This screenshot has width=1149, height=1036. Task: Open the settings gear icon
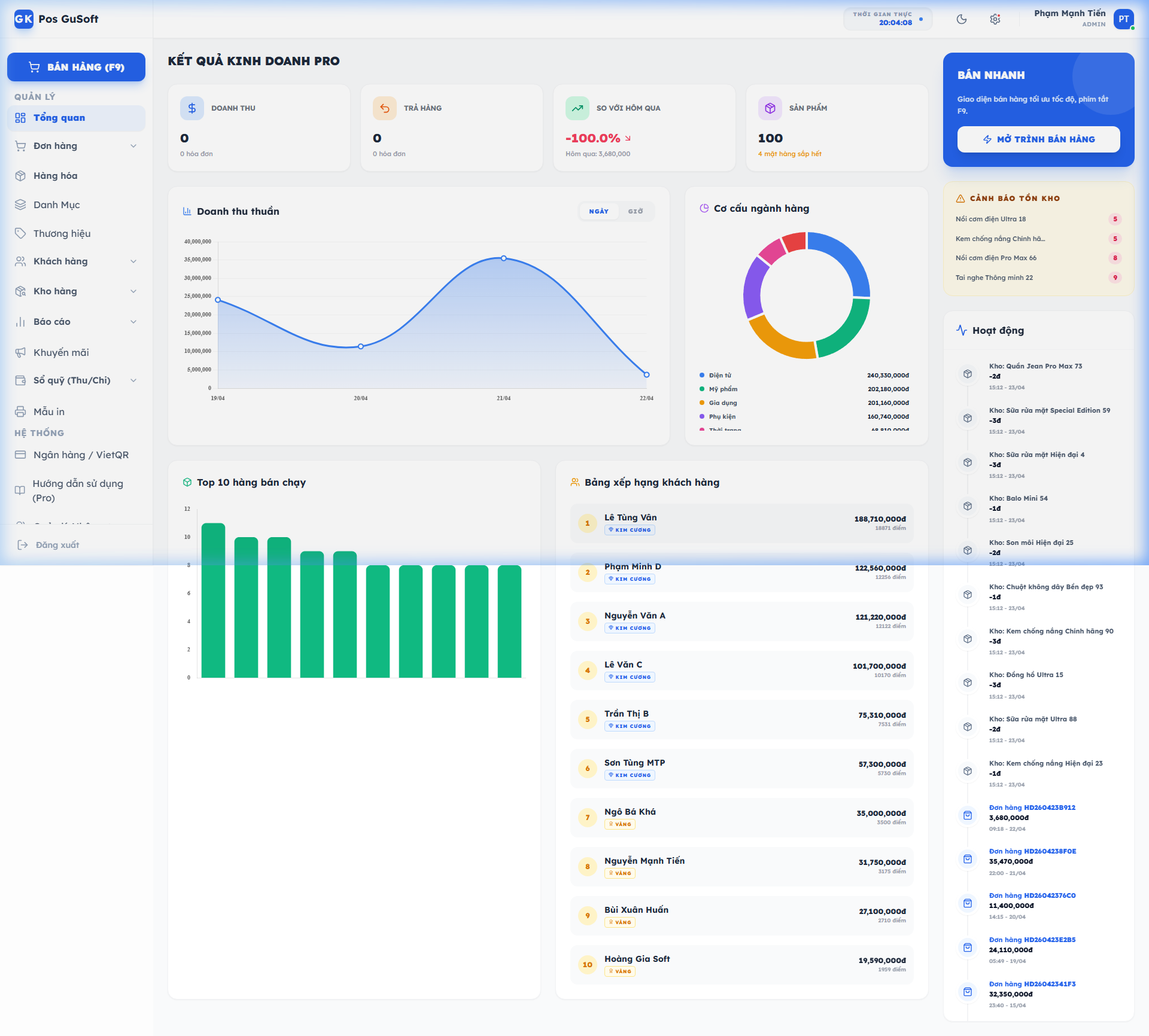coord(995,19)
